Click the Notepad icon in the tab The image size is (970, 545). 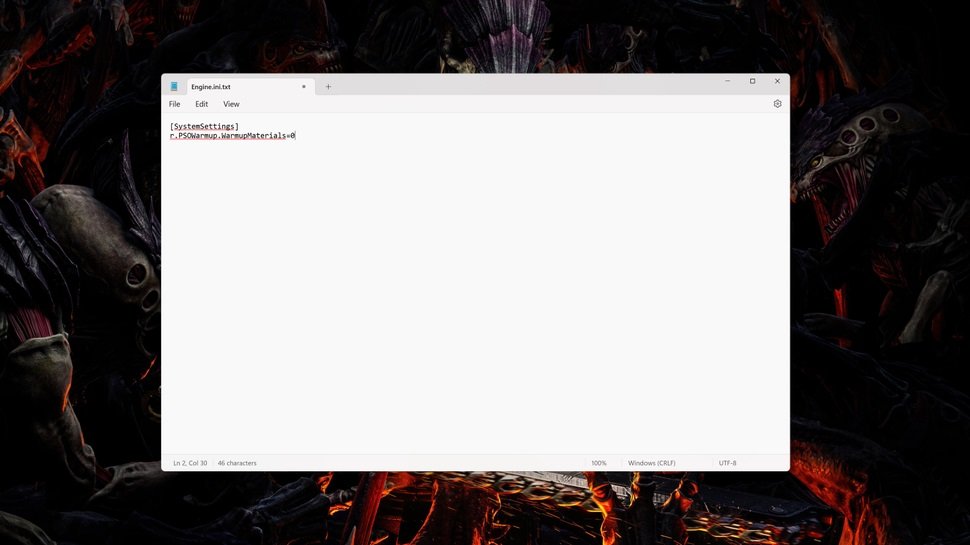pyautogui.click(x=174, y=87)
